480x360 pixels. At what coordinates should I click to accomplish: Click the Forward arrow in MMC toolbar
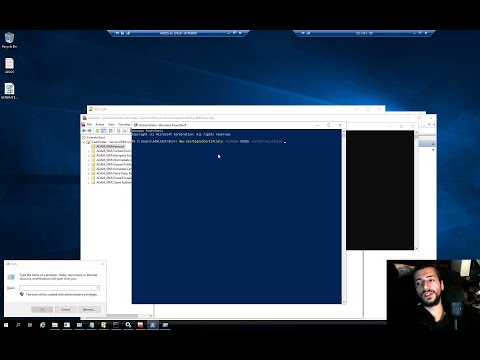[89, 131]
